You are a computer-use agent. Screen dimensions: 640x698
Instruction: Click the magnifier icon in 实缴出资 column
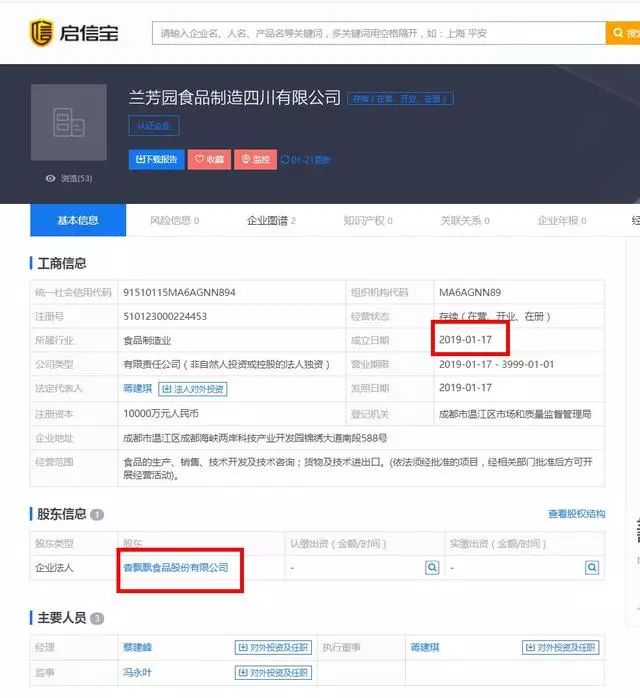pos(592,568)
